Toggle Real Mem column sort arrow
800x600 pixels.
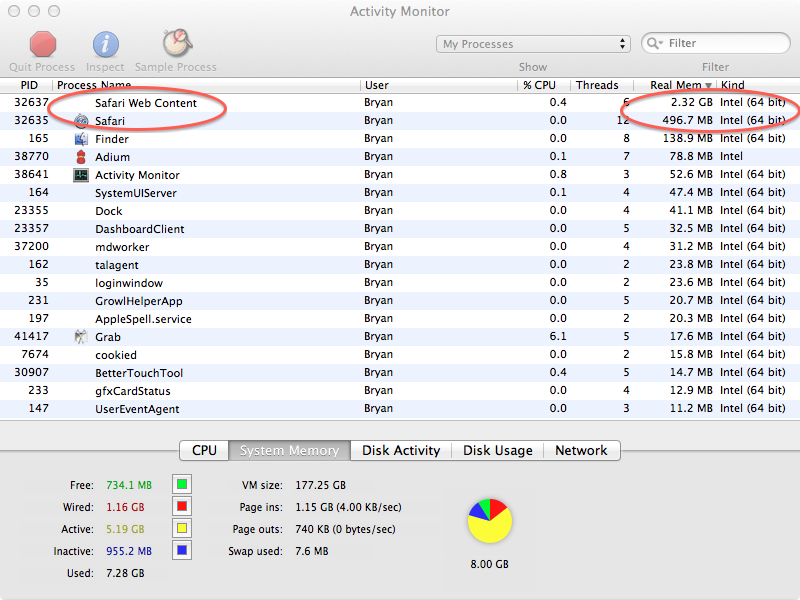point(708,86)
